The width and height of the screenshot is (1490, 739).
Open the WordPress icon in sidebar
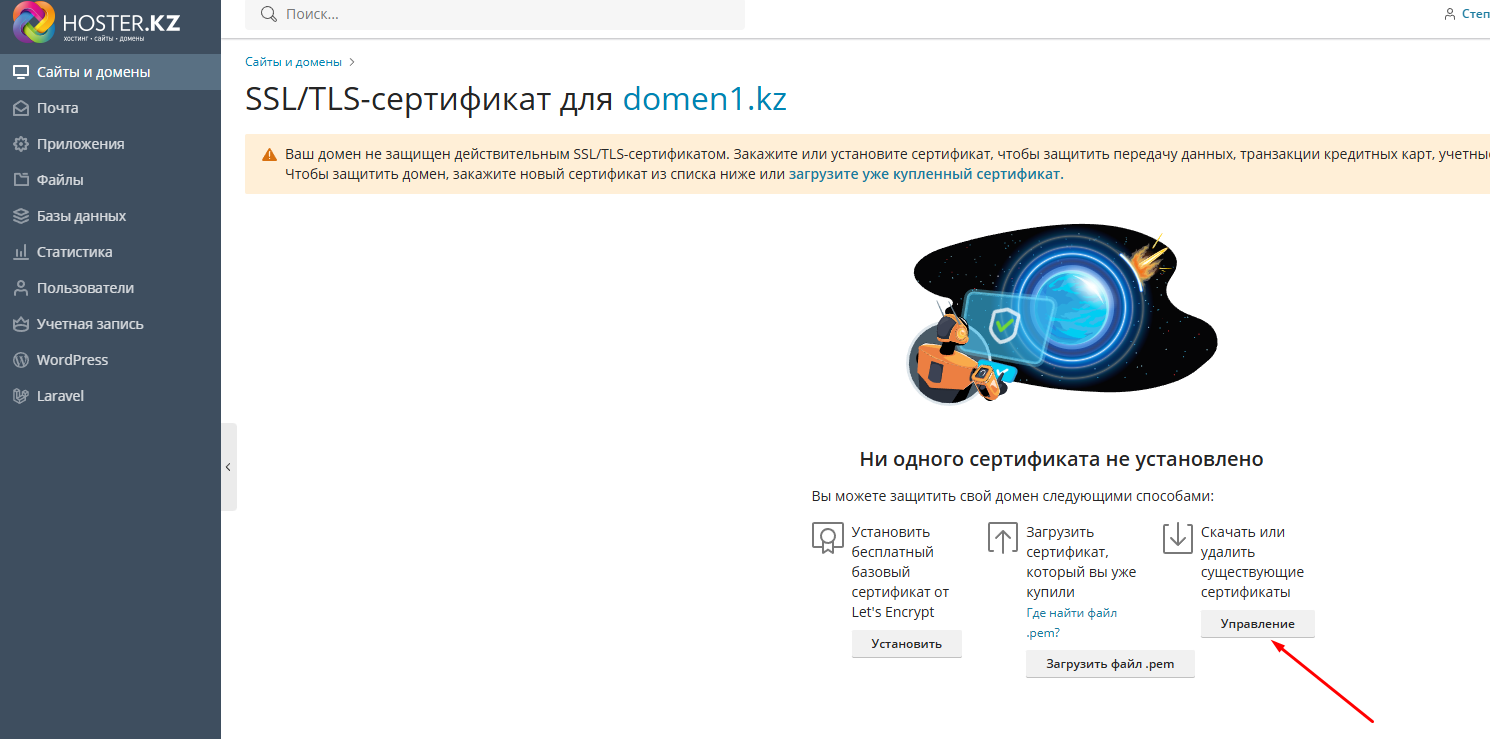point(20,360)
